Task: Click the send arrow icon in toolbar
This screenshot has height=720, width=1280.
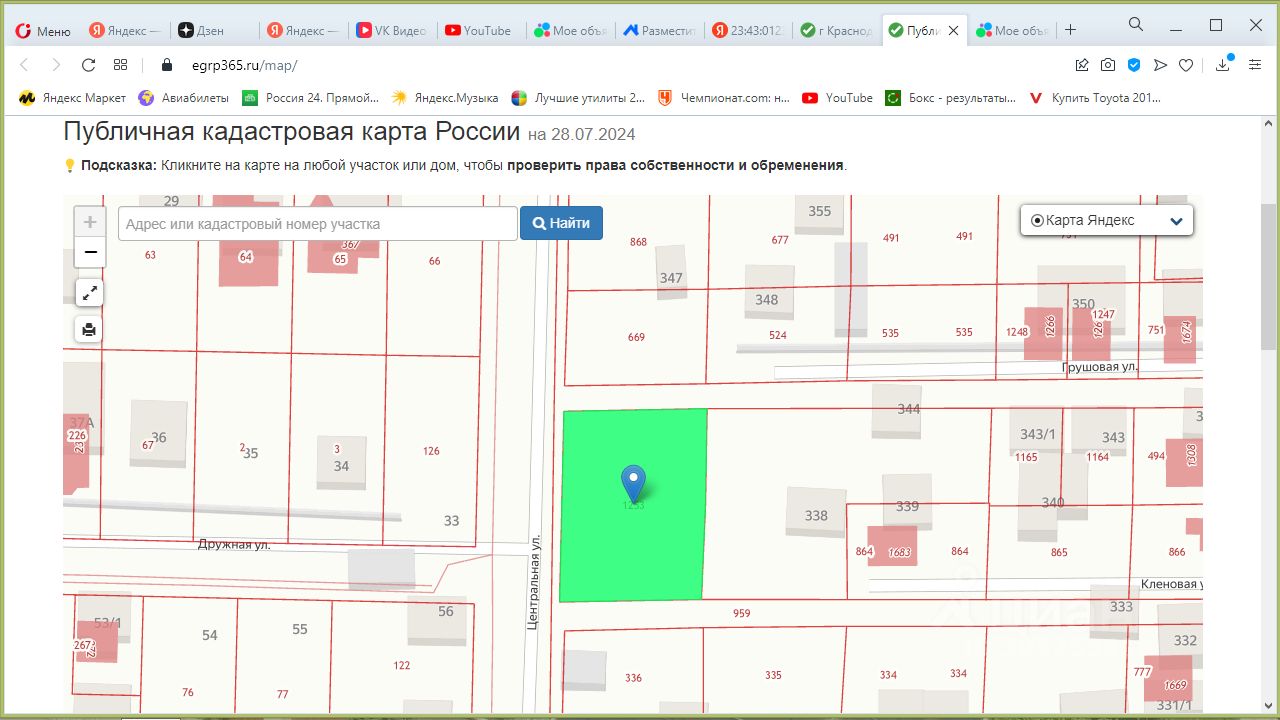Action: click(1160, 65)
